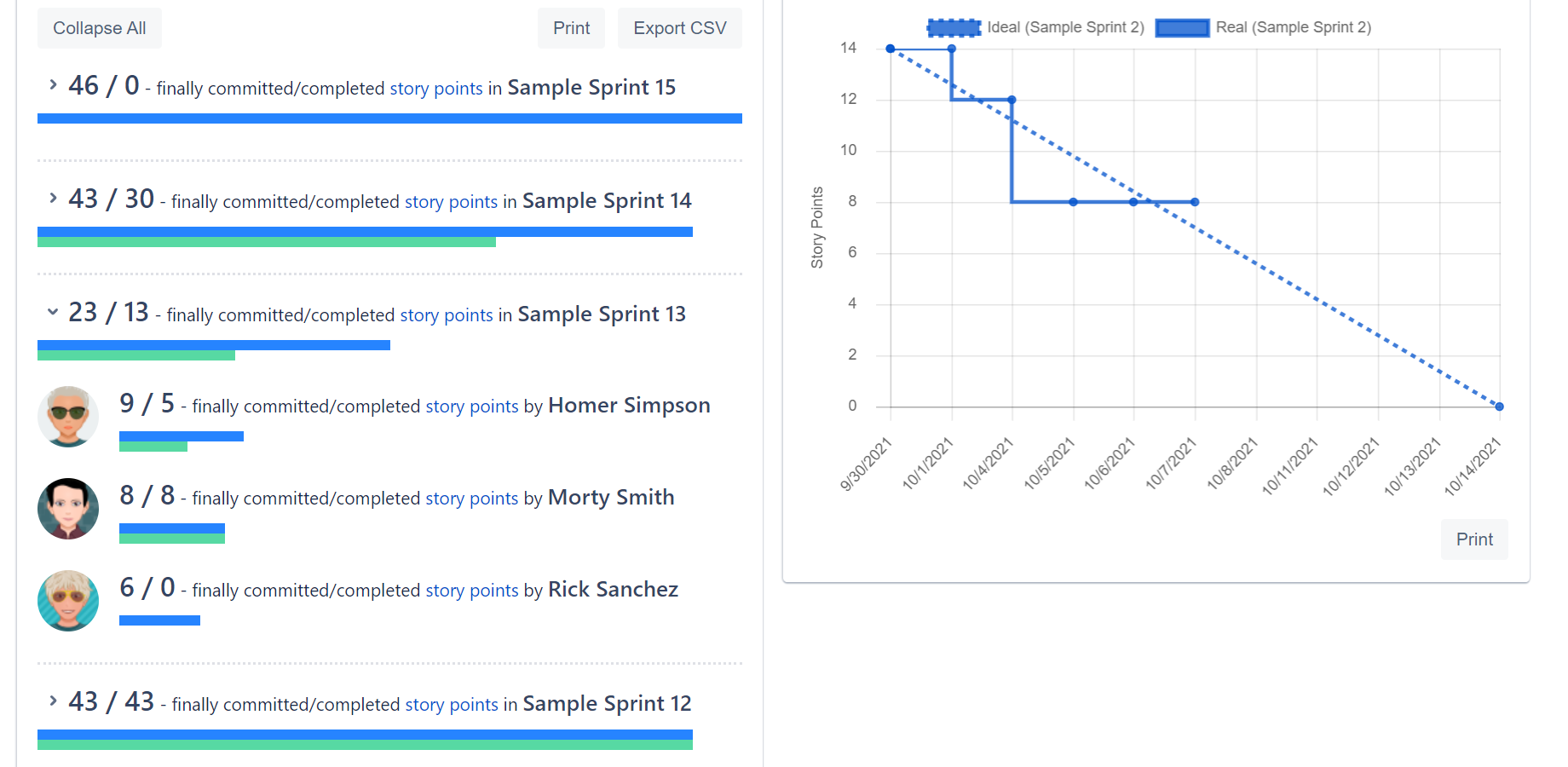Click the Real legend swatch icon
This screenshot has height=767, width=1568.
1183,26
